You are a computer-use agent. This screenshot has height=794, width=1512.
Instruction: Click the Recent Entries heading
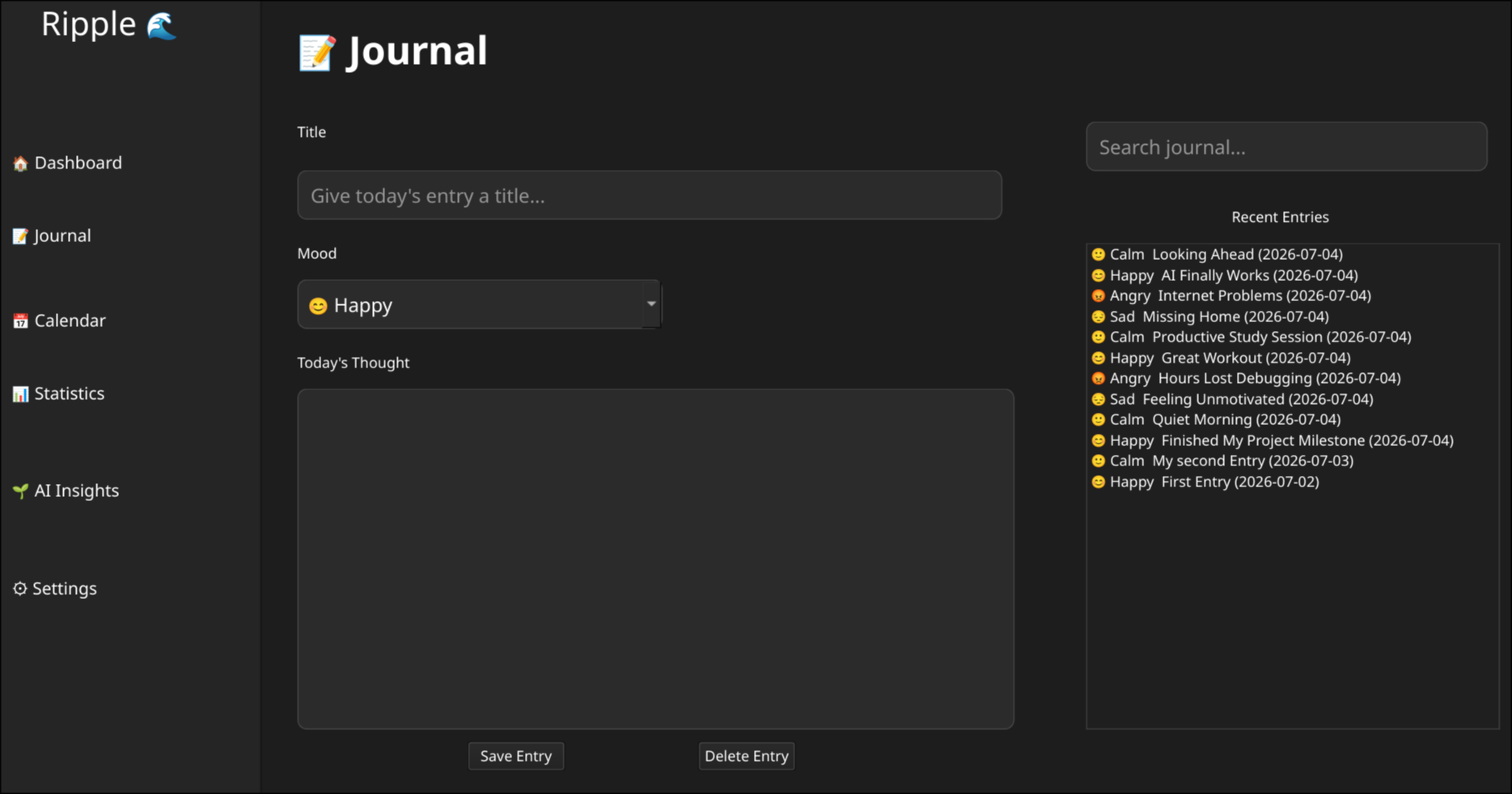(x=1280, y=217)
